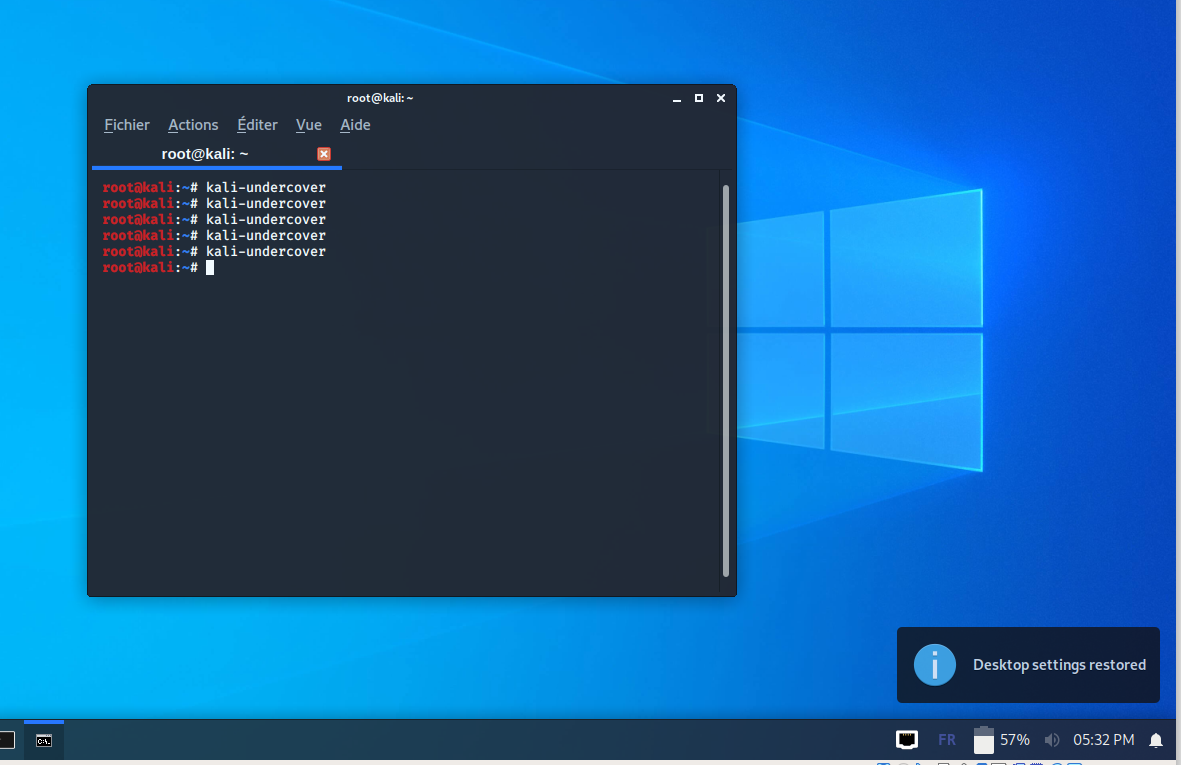Click the Desktop settings restored notification
Screen dimensions: 1181x765
[1028, 665]
